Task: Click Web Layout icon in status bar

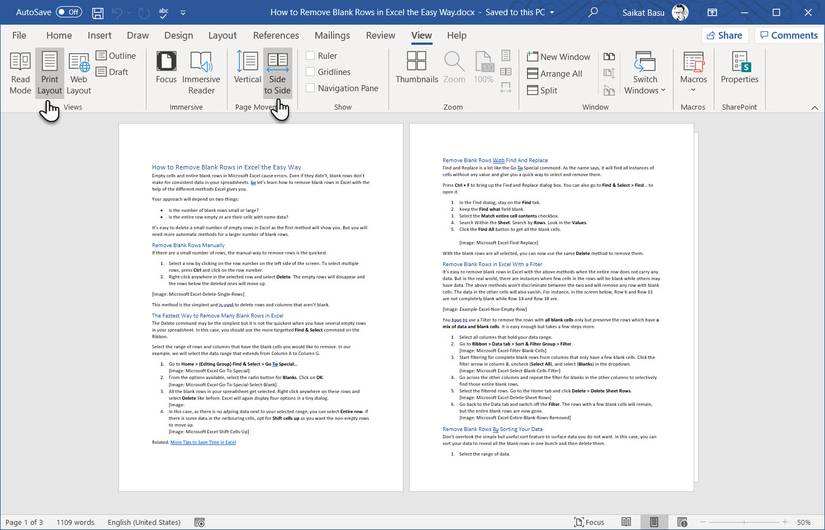Action: [x=682, y=522]
